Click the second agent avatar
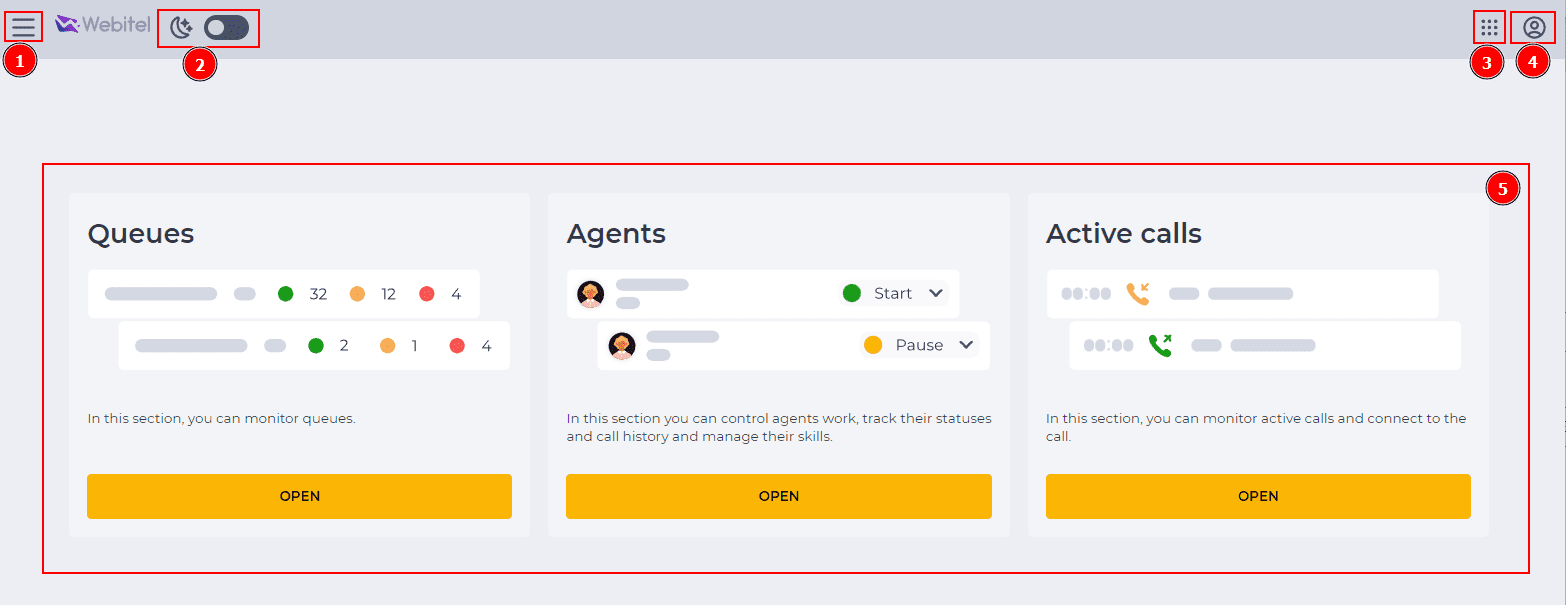Screen dimensions: 1566x605 (622, 346)
